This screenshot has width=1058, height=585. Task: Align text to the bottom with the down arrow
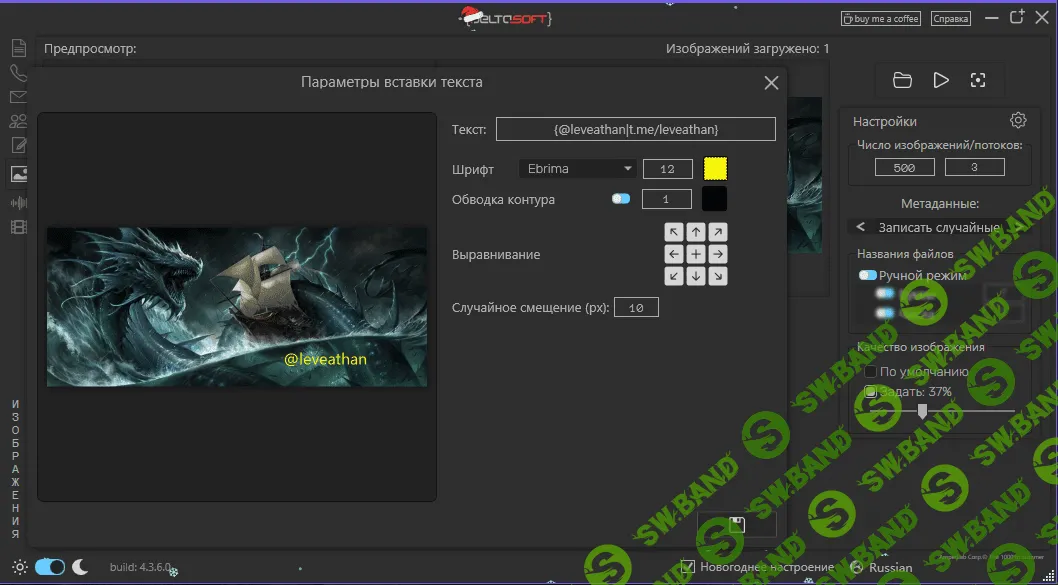point(696,276)
